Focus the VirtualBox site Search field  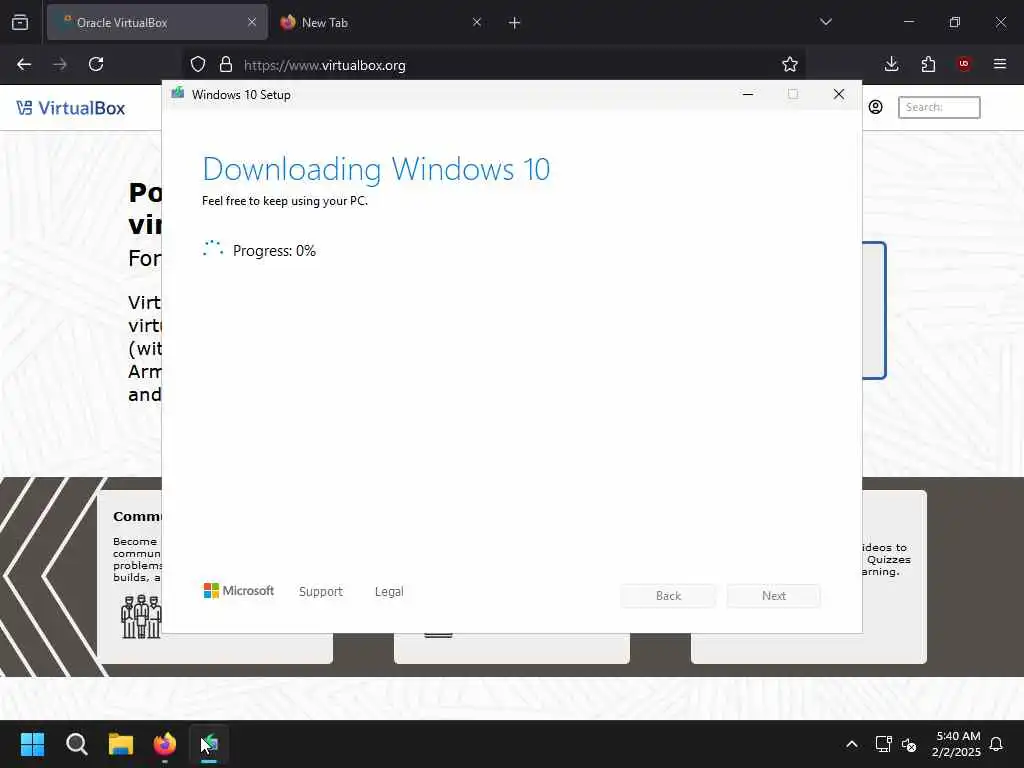click(939, 107)
